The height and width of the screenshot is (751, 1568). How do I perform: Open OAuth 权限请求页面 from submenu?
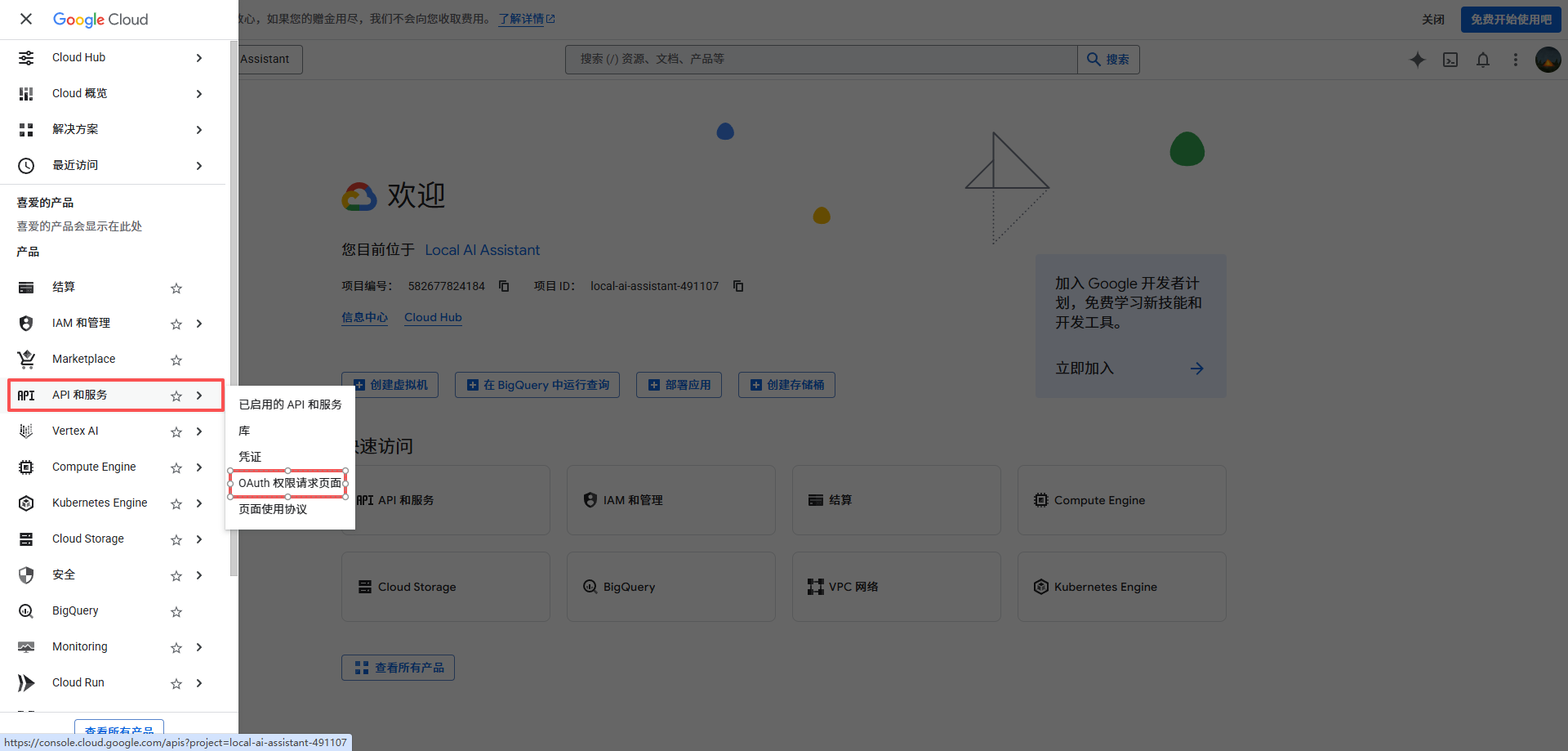tap(290, 483)
